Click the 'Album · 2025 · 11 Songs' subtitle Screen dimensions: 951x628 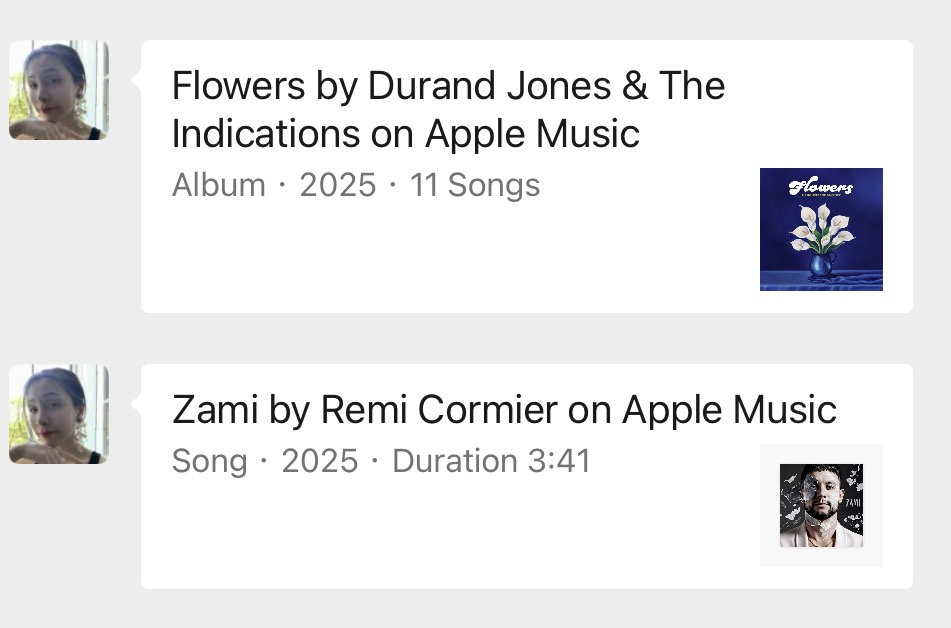click(x=356, y=185)
